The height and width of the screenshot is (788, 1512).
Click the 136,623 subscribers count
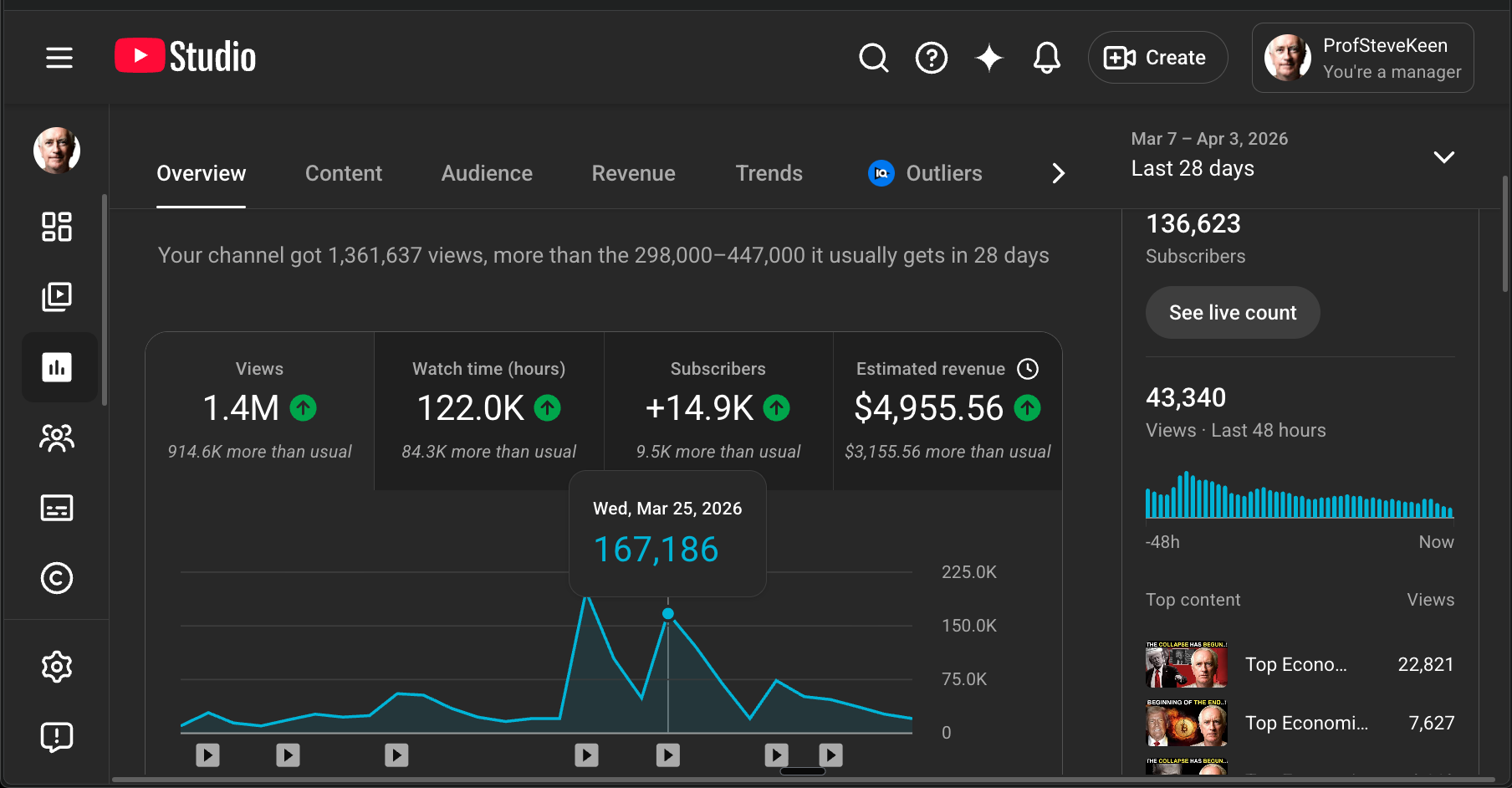(1193, 224)
